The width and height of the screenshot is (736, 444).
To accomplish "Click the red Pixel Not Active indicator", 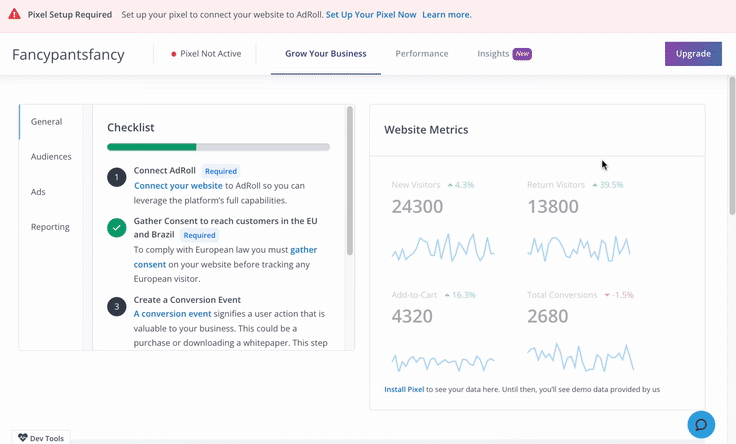I will coord(174,54).
